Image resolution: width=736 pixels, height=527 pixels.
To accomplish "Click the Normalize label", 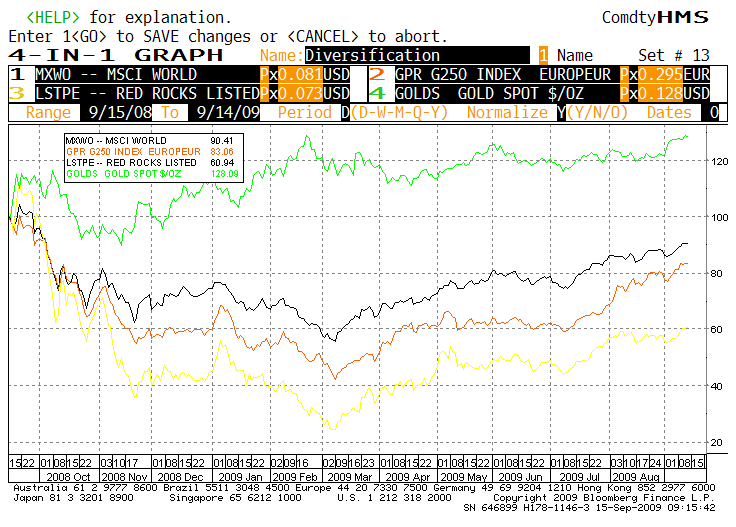I will pyautogui.click(x=507, y=113).
